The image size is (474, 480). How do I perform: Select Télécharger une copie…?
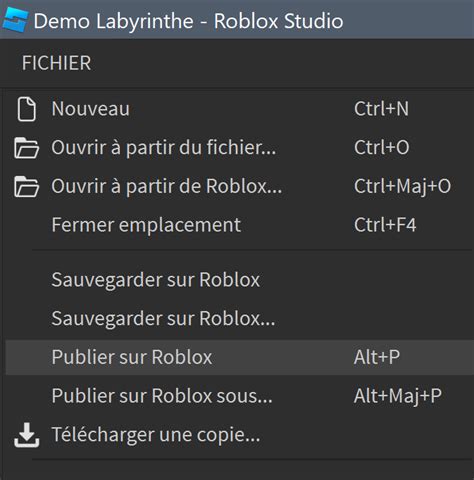[240, 435]
